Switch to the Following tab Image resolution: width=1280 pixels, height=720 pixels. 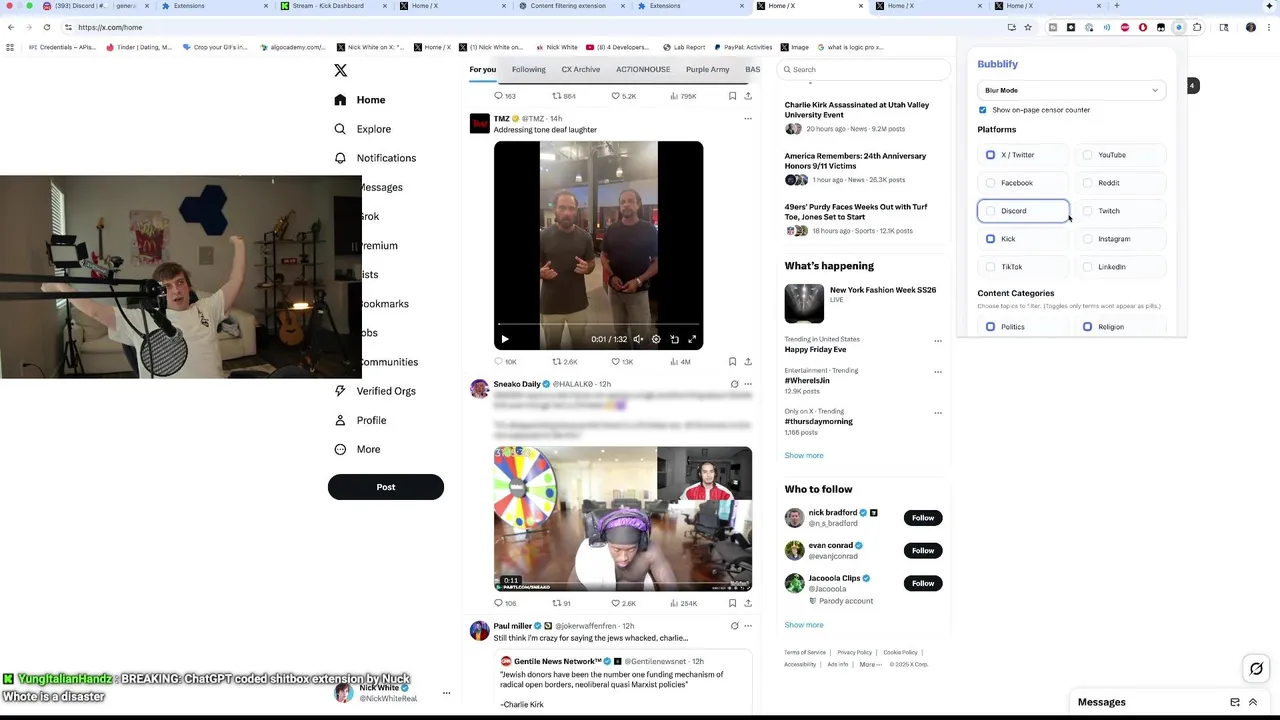click(x=529, y=70)
